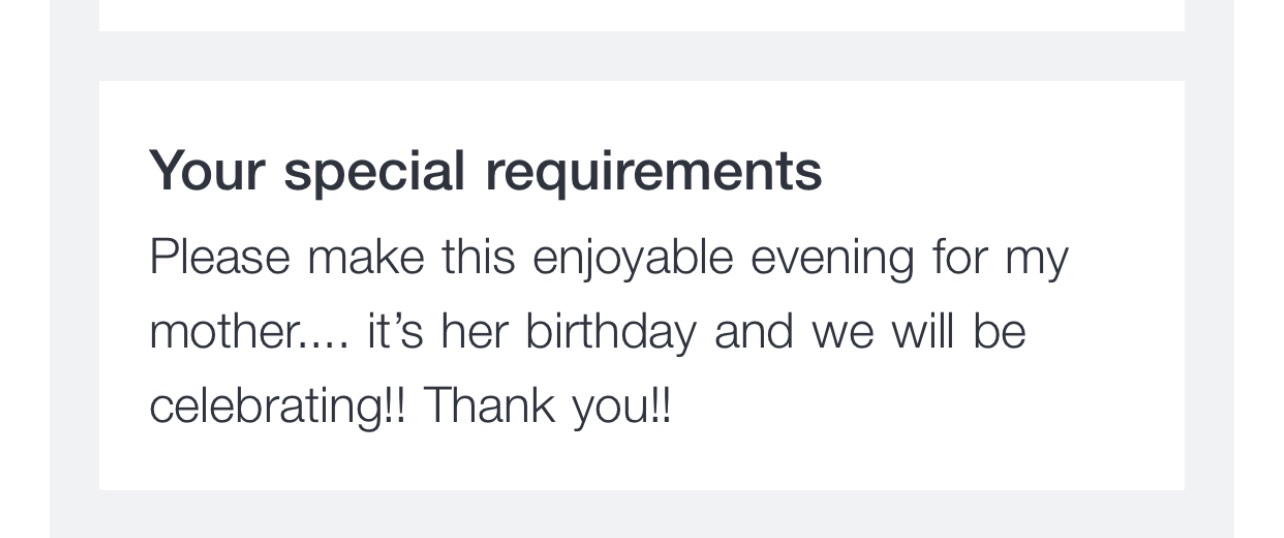Click the "Thank you!!" text

pos(548,407)
